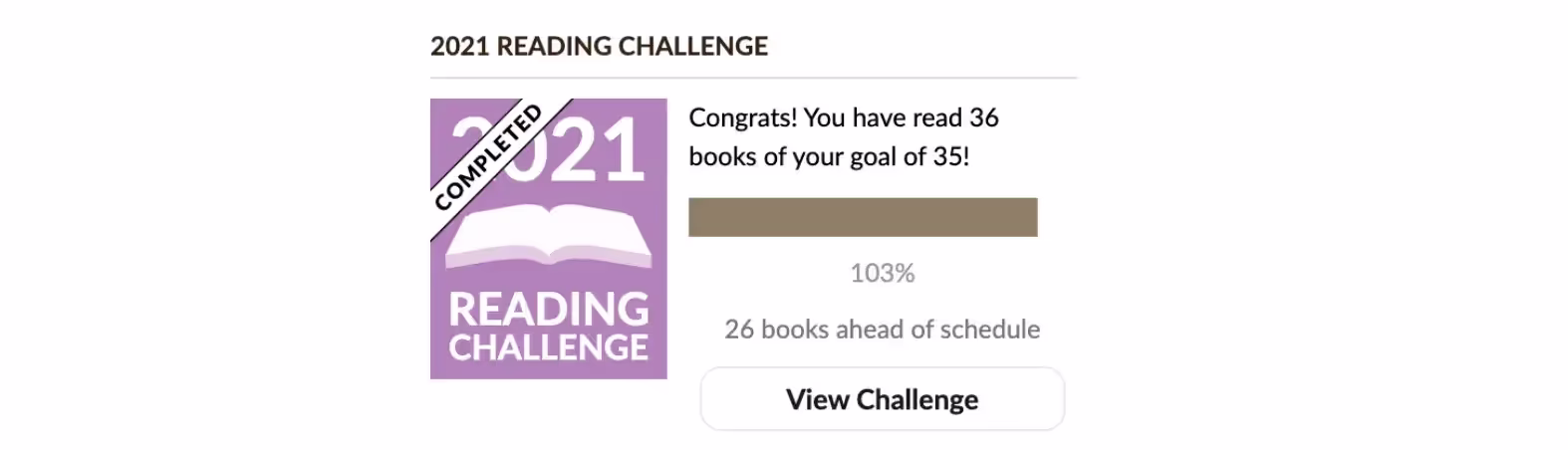
Task: Click the word CHALLENGE on purple badge
Action: pyautogui.click(x=549, y=347)
